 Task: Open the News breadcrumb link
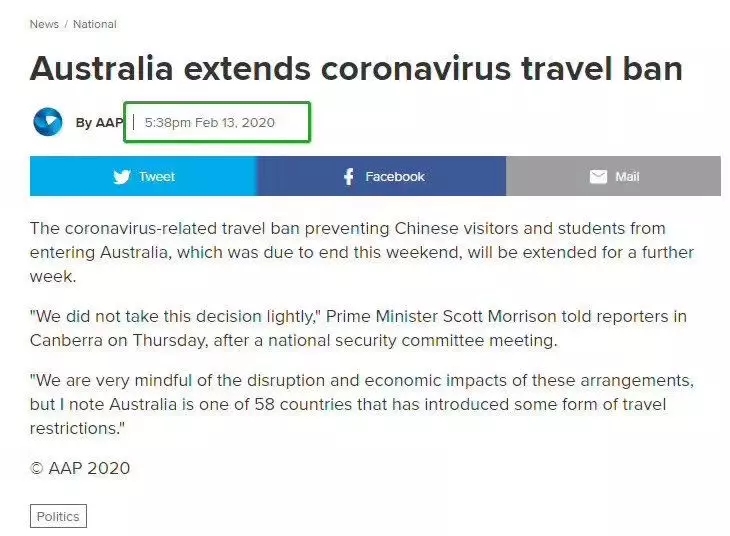pyautogui.click(x=44, y=24)
